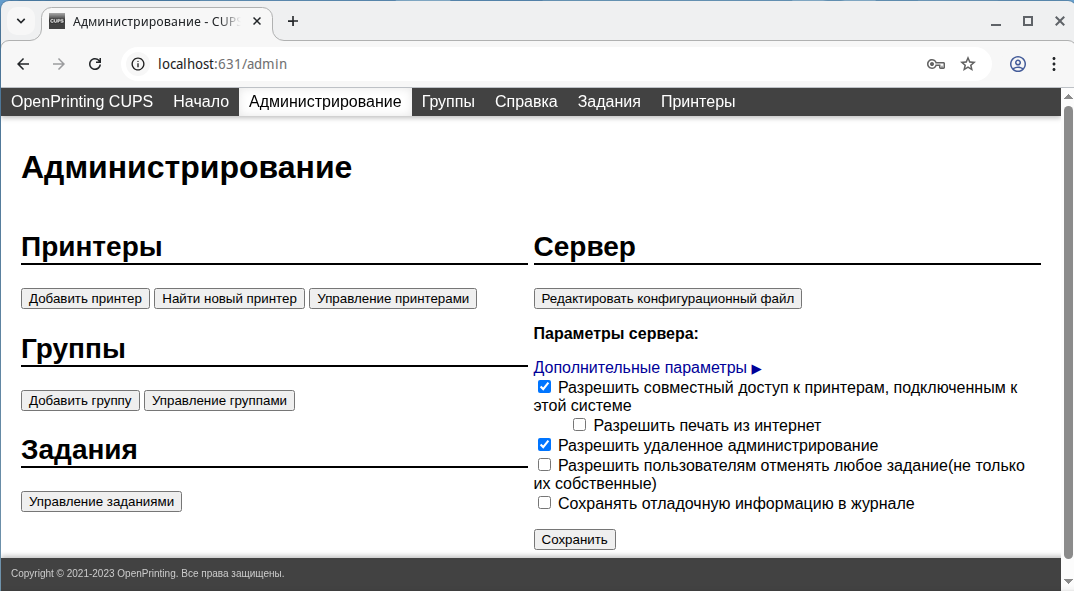This screenshot has height=591, width=1074.
Task: Open the tab search dropdown arrow
Action: [21, 21]
